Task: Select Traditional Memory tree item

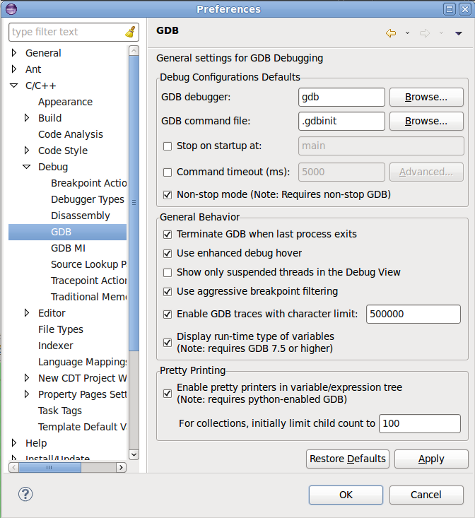Action: click(x=89, y=297)
